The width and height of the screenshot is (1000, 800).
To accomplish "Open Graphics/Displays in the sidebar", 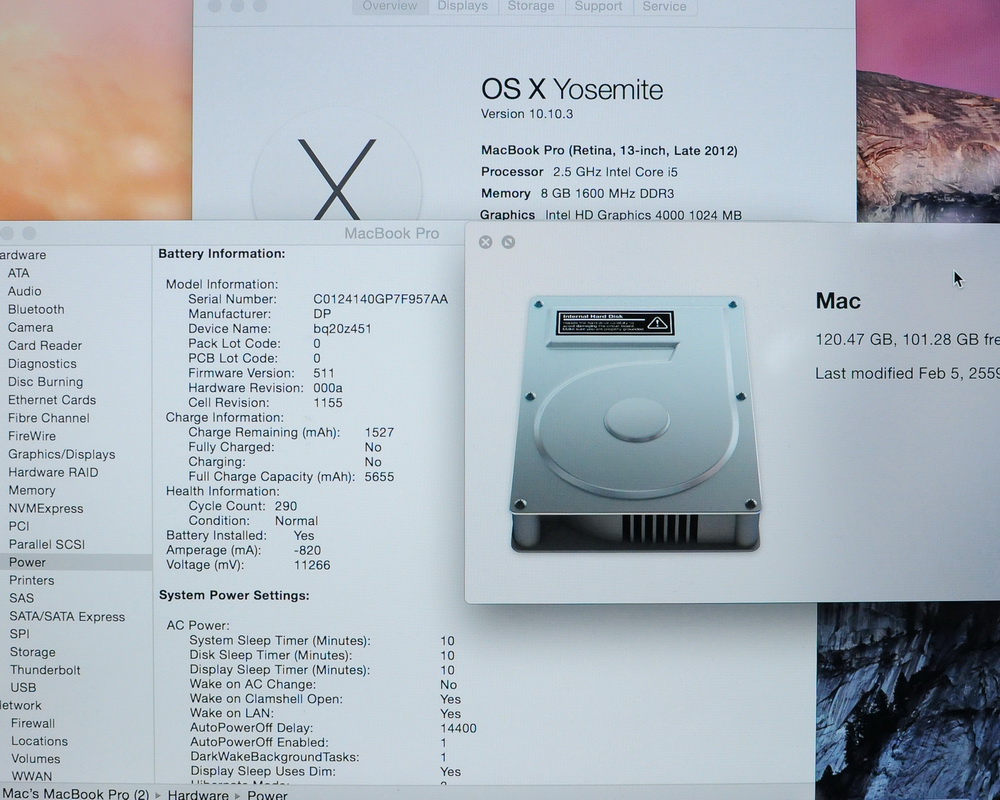I will (61, 454).
